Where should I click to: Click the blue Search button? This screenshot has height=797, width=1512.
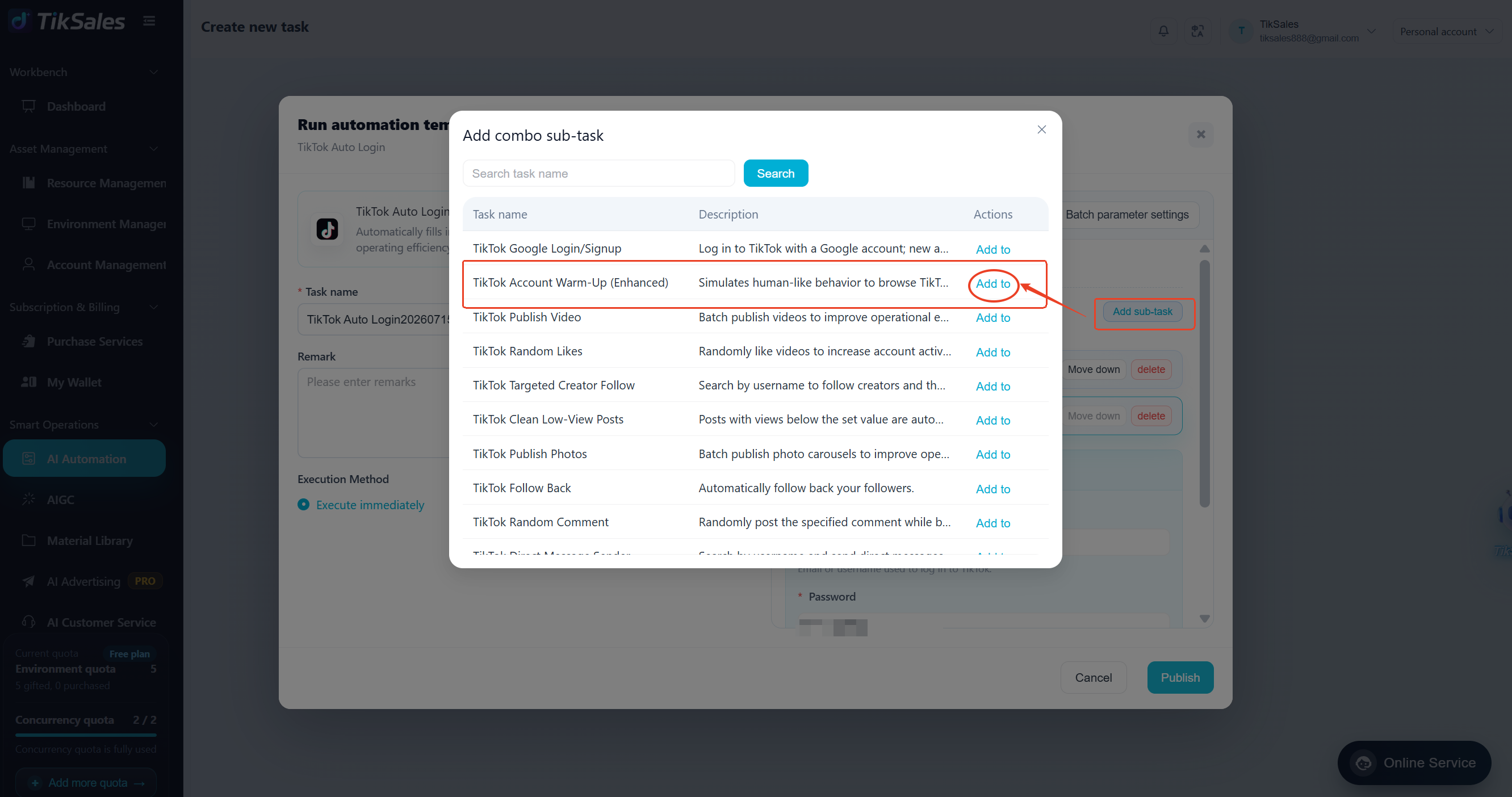click(x=776, y=173)
